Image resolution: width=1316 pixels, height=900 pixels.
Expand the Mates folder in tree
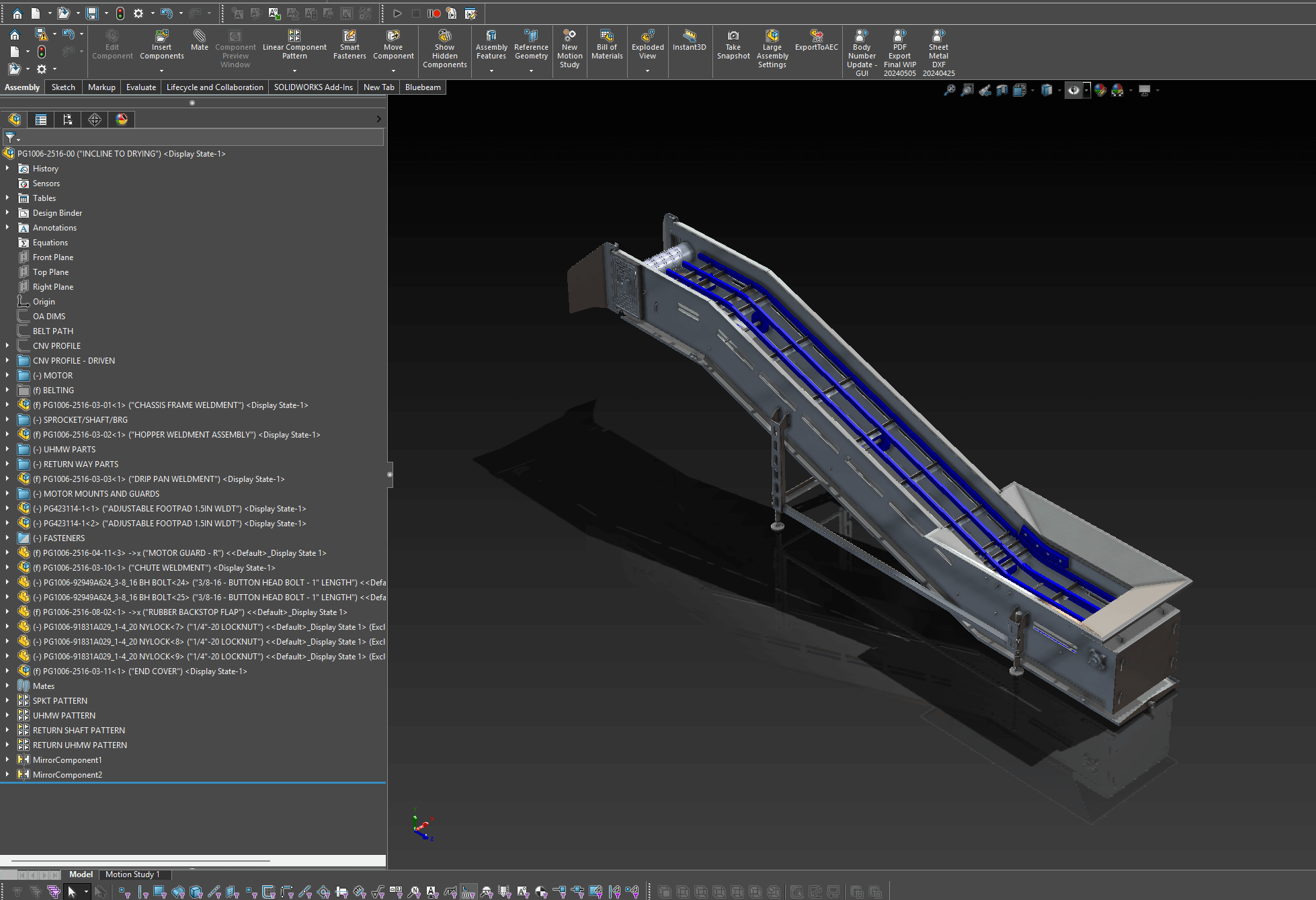(x=7, y=686)
